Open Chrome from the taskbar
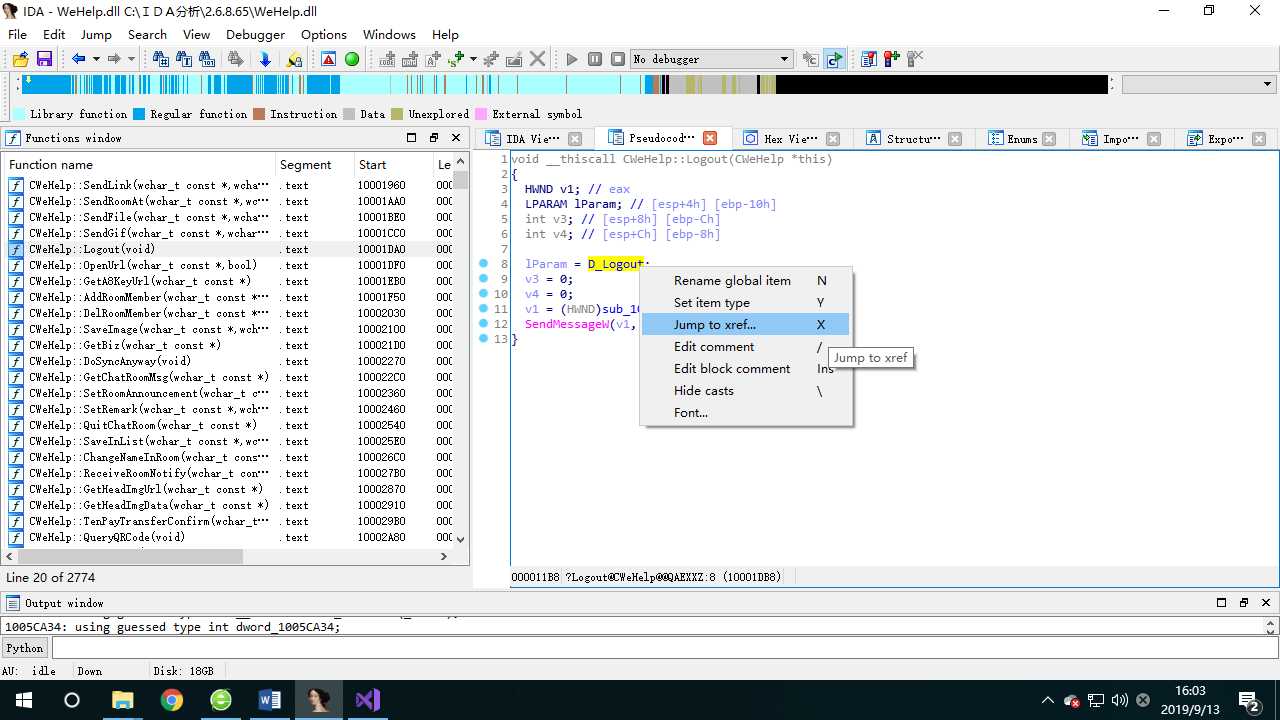Viewport: 1280px width, 720px height. [172, 700]
